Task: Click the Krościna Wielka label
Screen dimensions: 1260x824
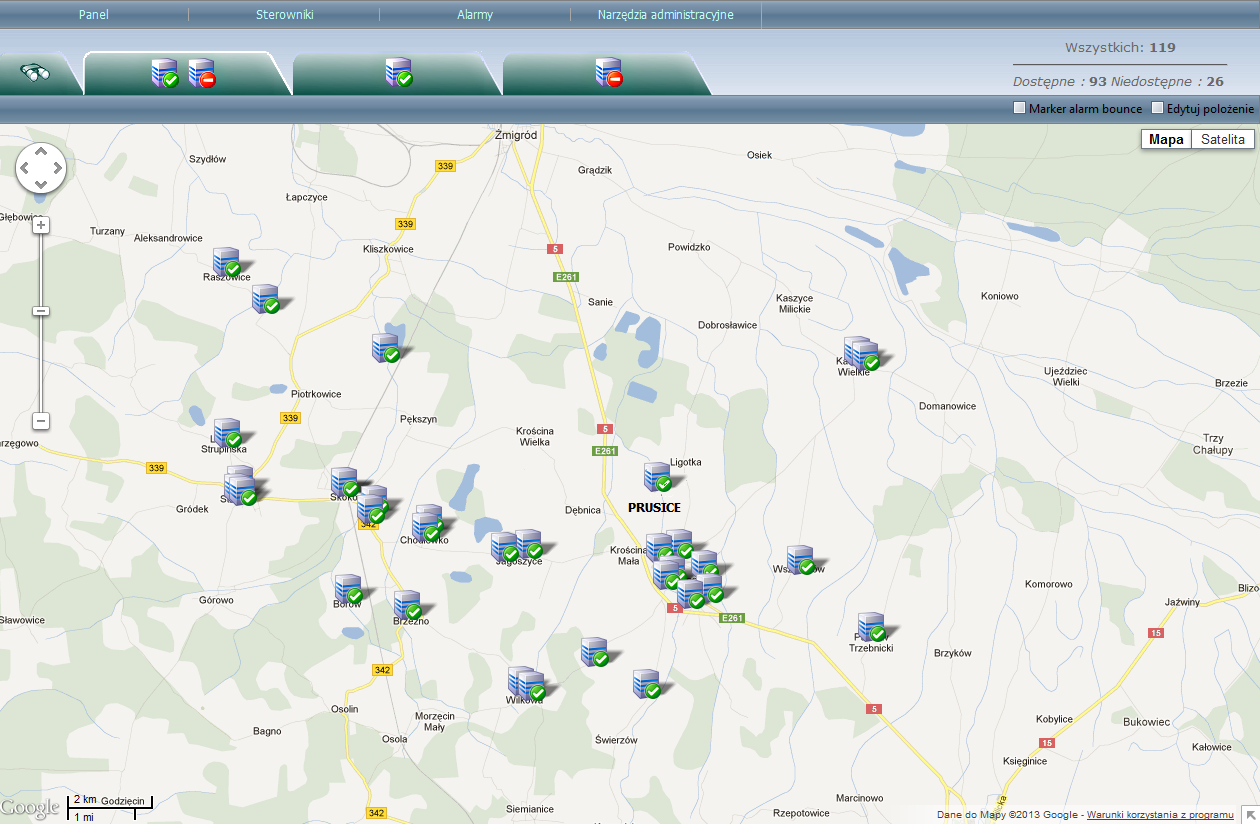Action: pos(535,436)
